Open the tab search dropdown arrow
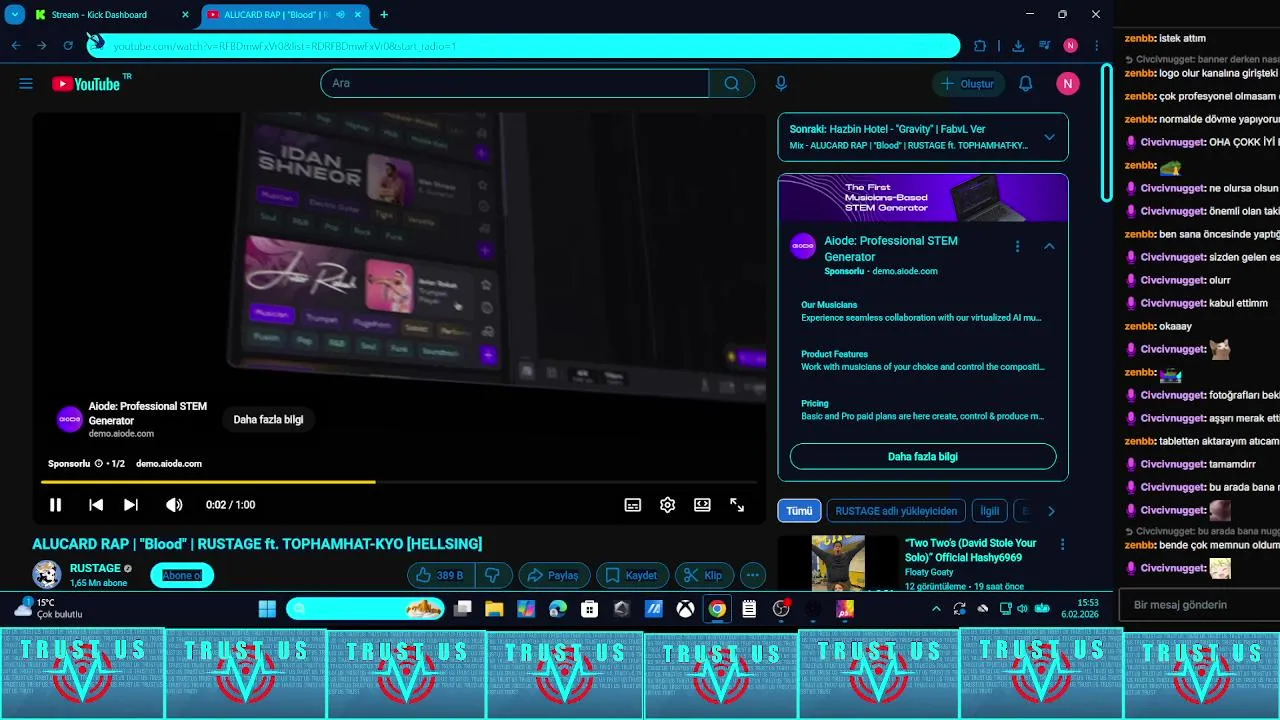The height and width of the screenshot is (720, 1280). [x=15, y=15]
